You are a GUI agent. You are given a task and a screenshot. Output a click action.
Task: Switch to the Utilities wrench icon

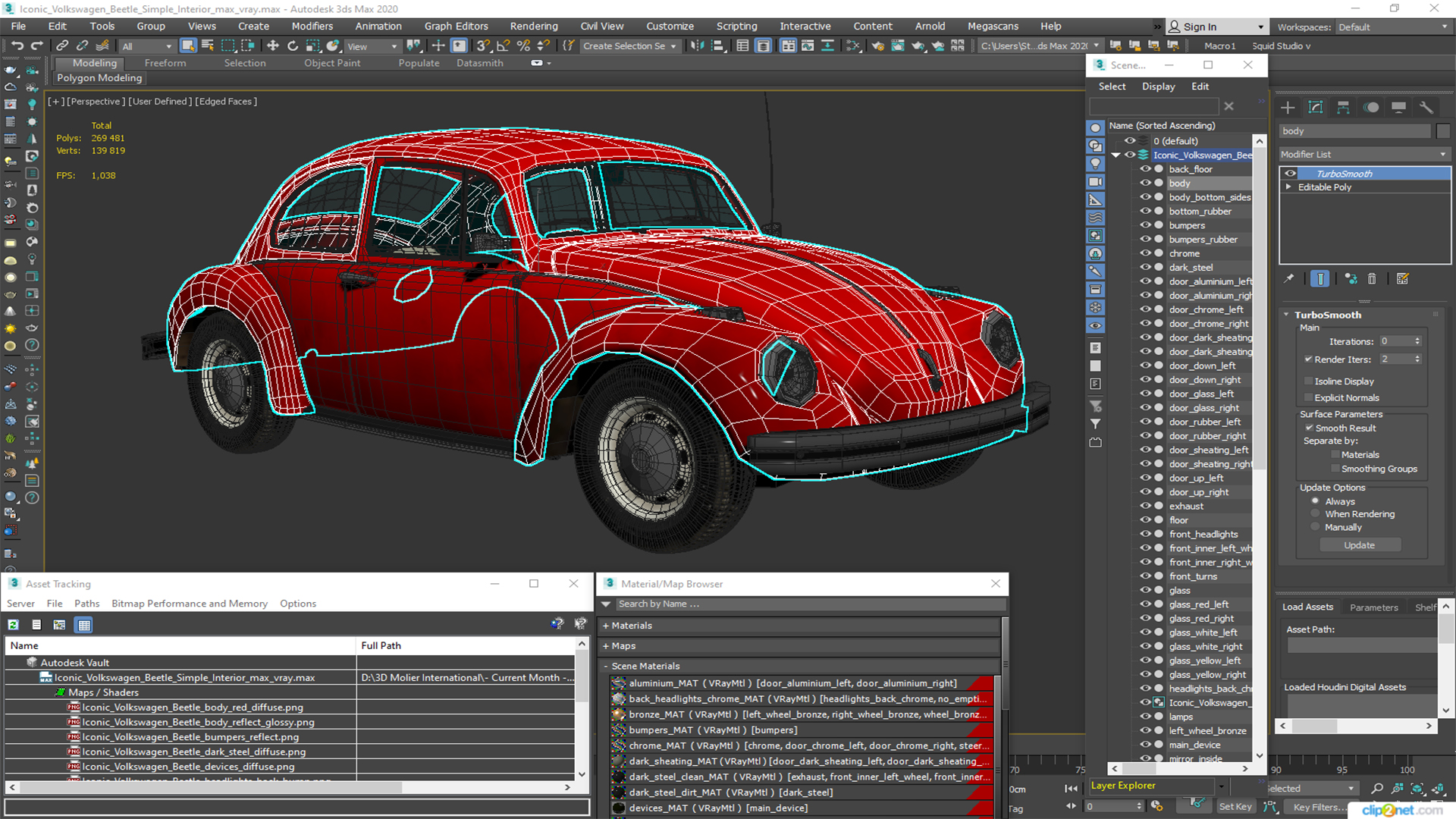point(1426,108)
